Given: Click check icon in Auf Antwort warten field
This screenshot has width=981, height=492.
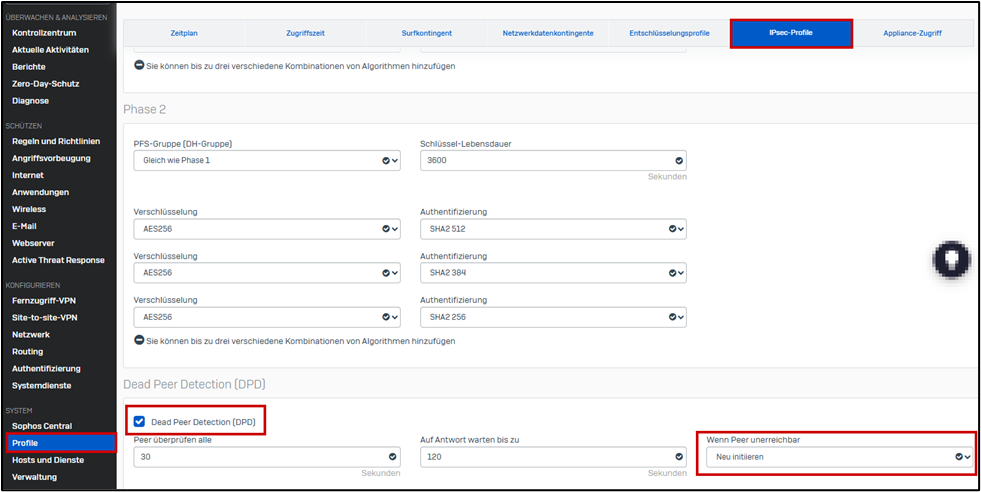Looking at the screenshot, I should tap(679, 457).
